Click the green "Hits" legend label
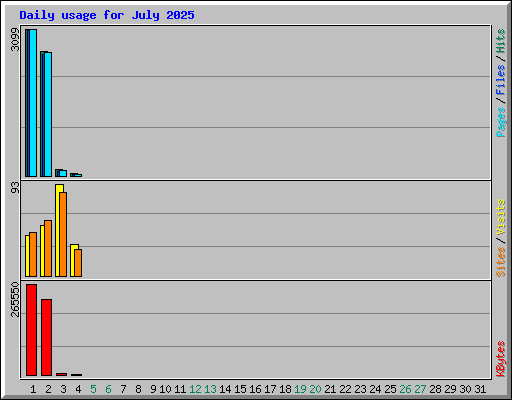This screenshot has width=512, height=400. [x=501, y=41]
